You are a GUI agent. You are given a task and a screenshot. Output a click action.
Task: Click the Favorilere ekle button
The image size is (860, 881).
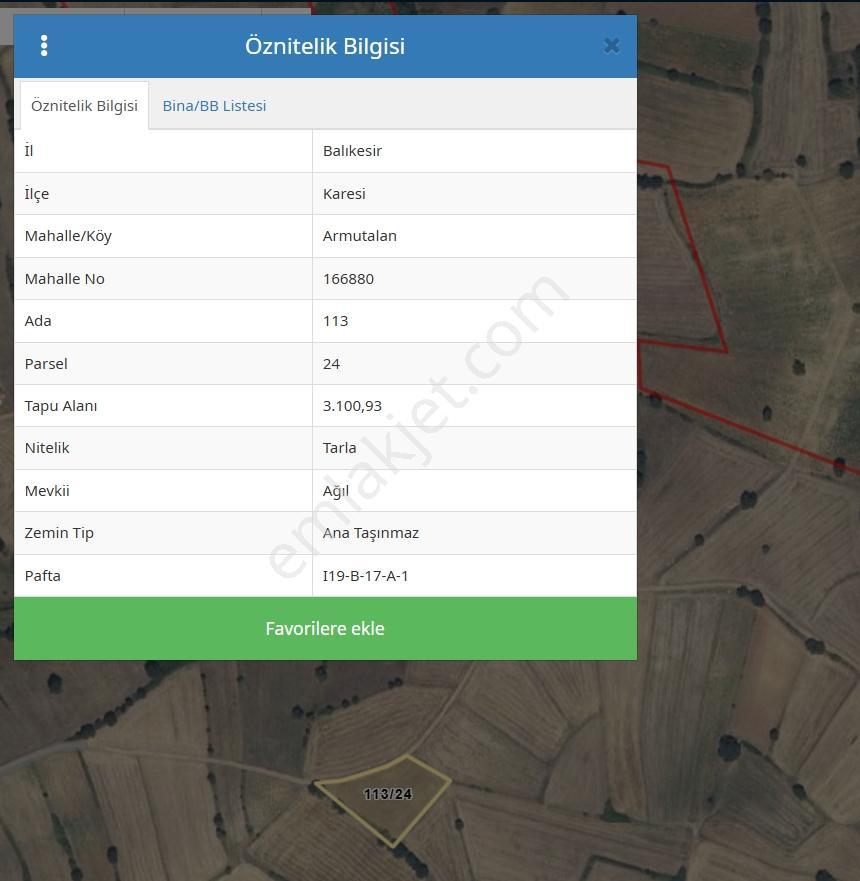325,628
